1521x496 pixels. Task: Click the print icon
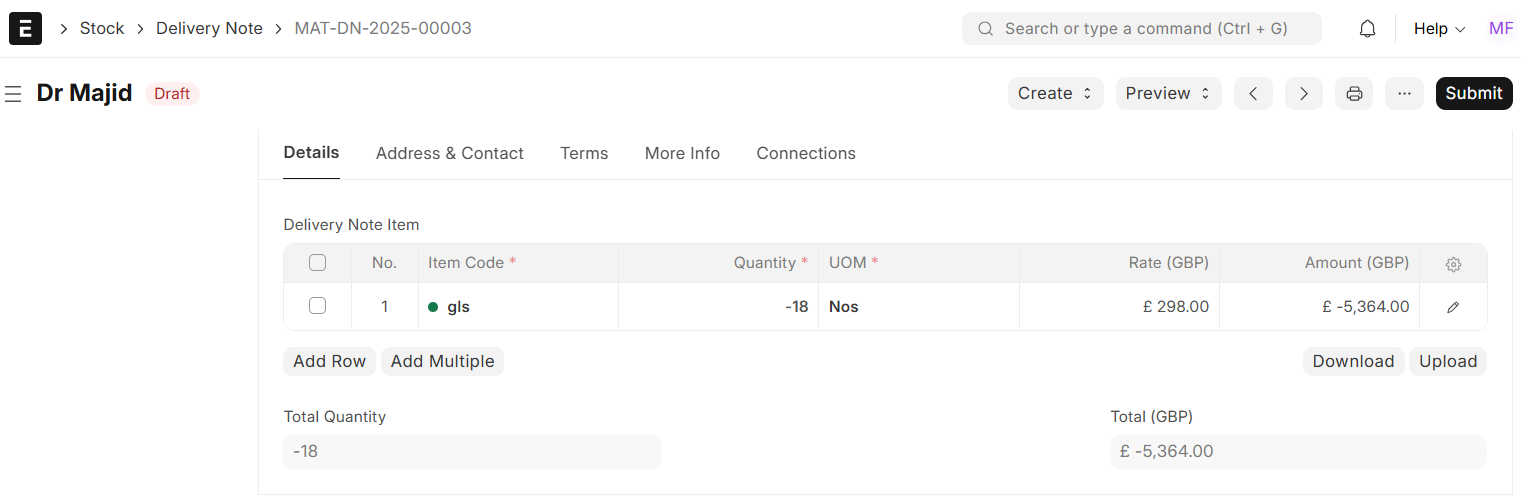point(1354,94)
